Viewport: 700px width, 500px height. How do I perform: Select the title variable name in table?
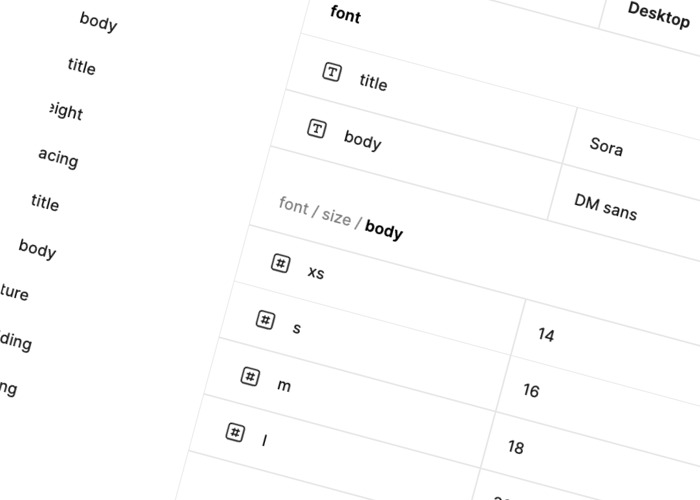click(373, 83)
